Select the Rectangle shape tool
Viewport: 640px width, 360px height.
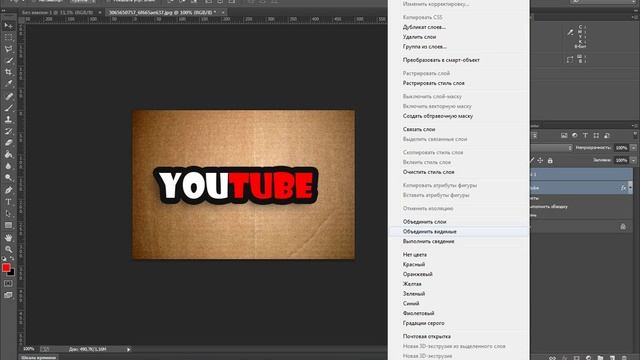(8, 225)
